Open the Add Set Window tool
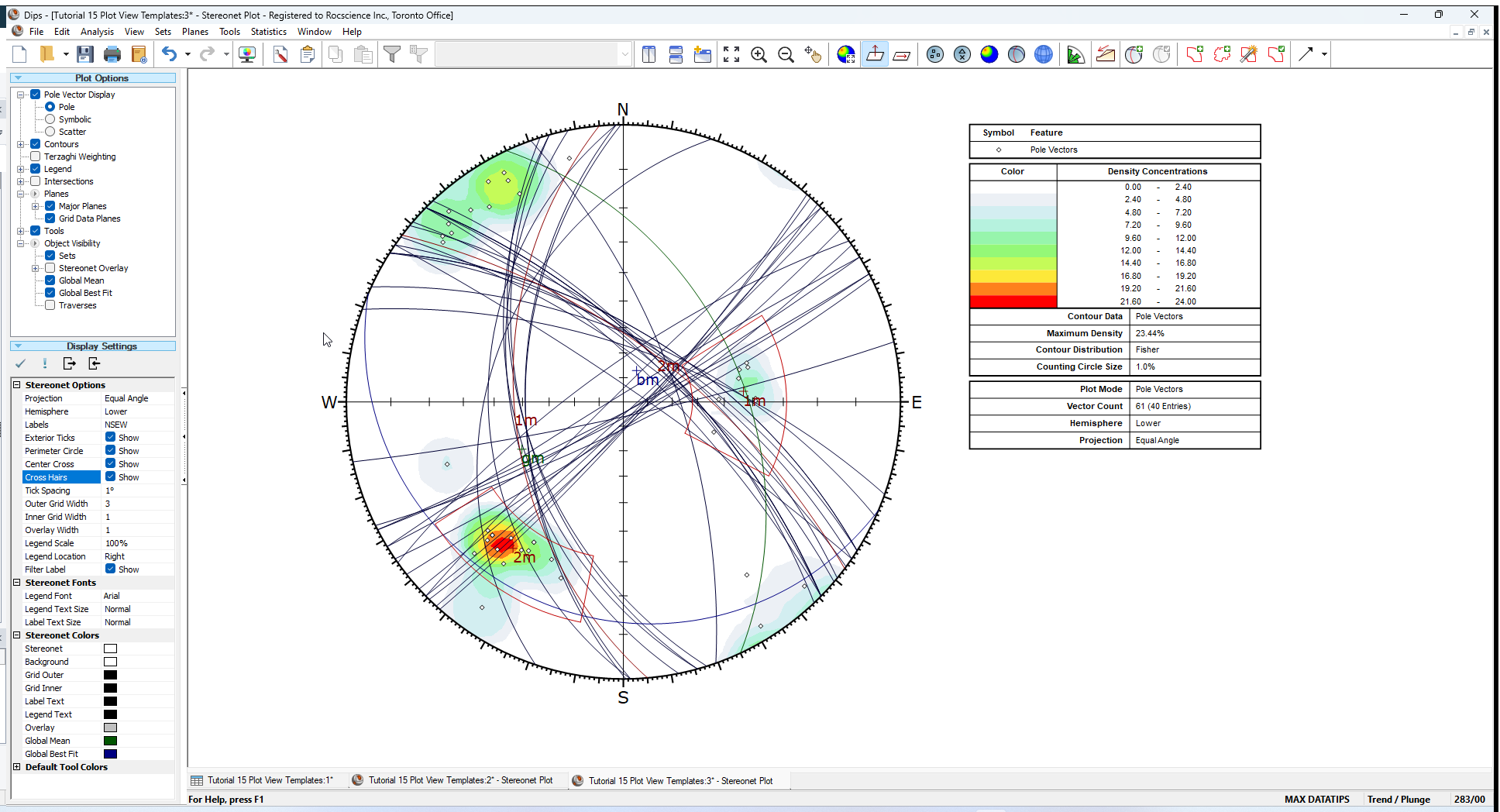 [x=1194, y=54]
